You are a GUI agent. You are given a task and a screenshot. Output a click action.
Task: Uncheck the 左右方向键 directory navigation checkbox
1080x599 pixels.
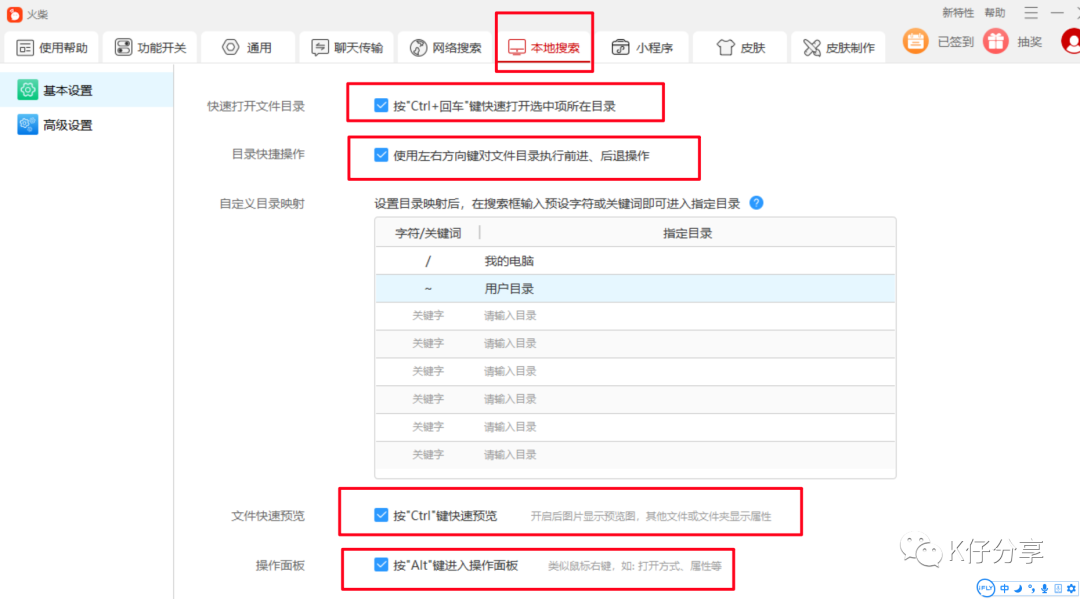coord(381,155)
